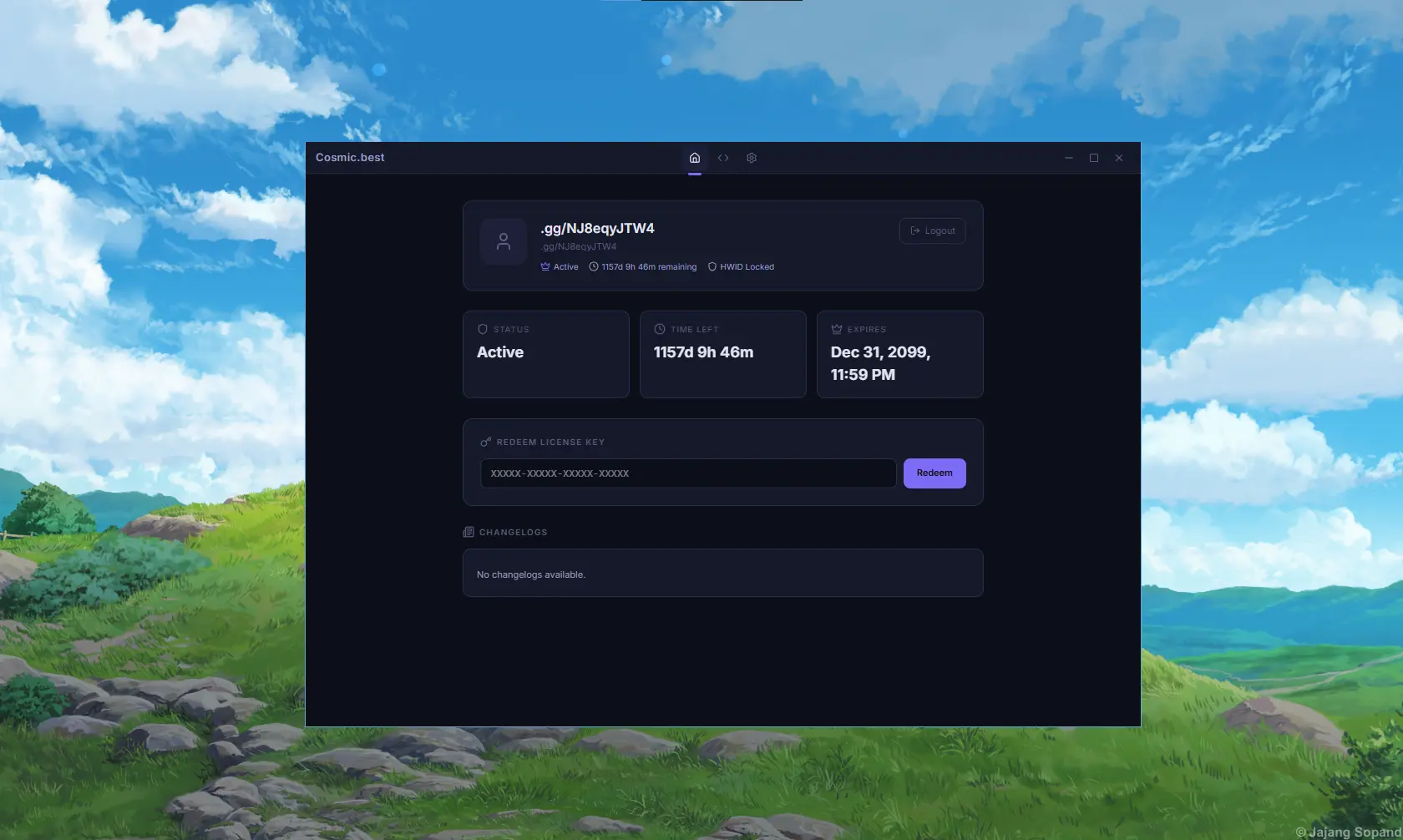Screen dimensions: 1403x840
Task: Click the 'HWID Locked' label
Action: coord(747,267)
